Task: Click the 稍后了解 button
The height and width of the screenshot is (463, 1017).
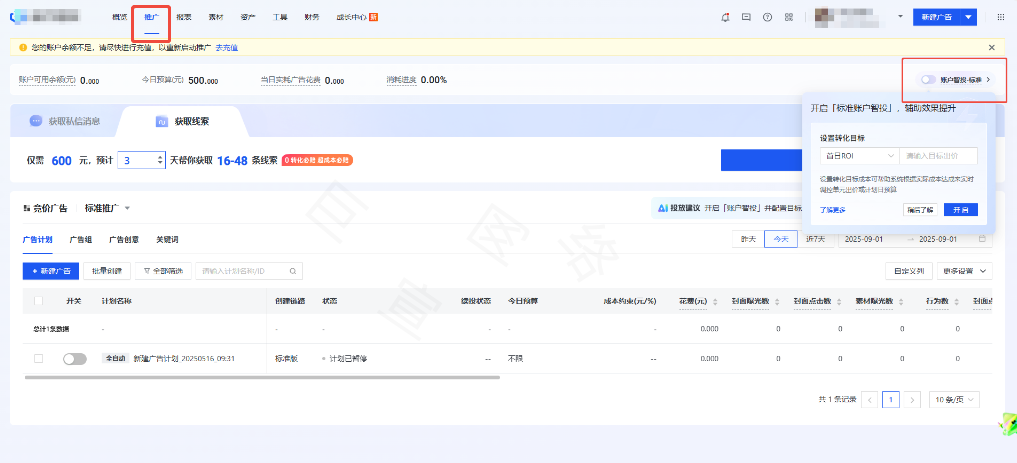Action: tap(920, 209)
